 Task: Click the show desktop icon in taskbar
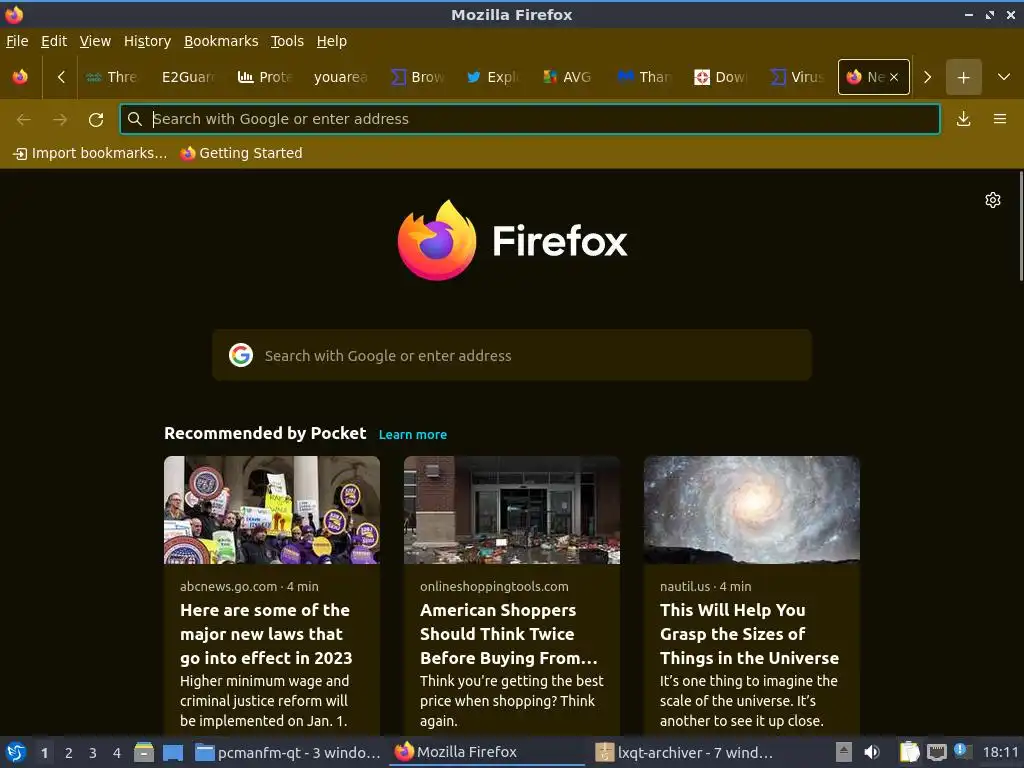click(x=173, y=752)
